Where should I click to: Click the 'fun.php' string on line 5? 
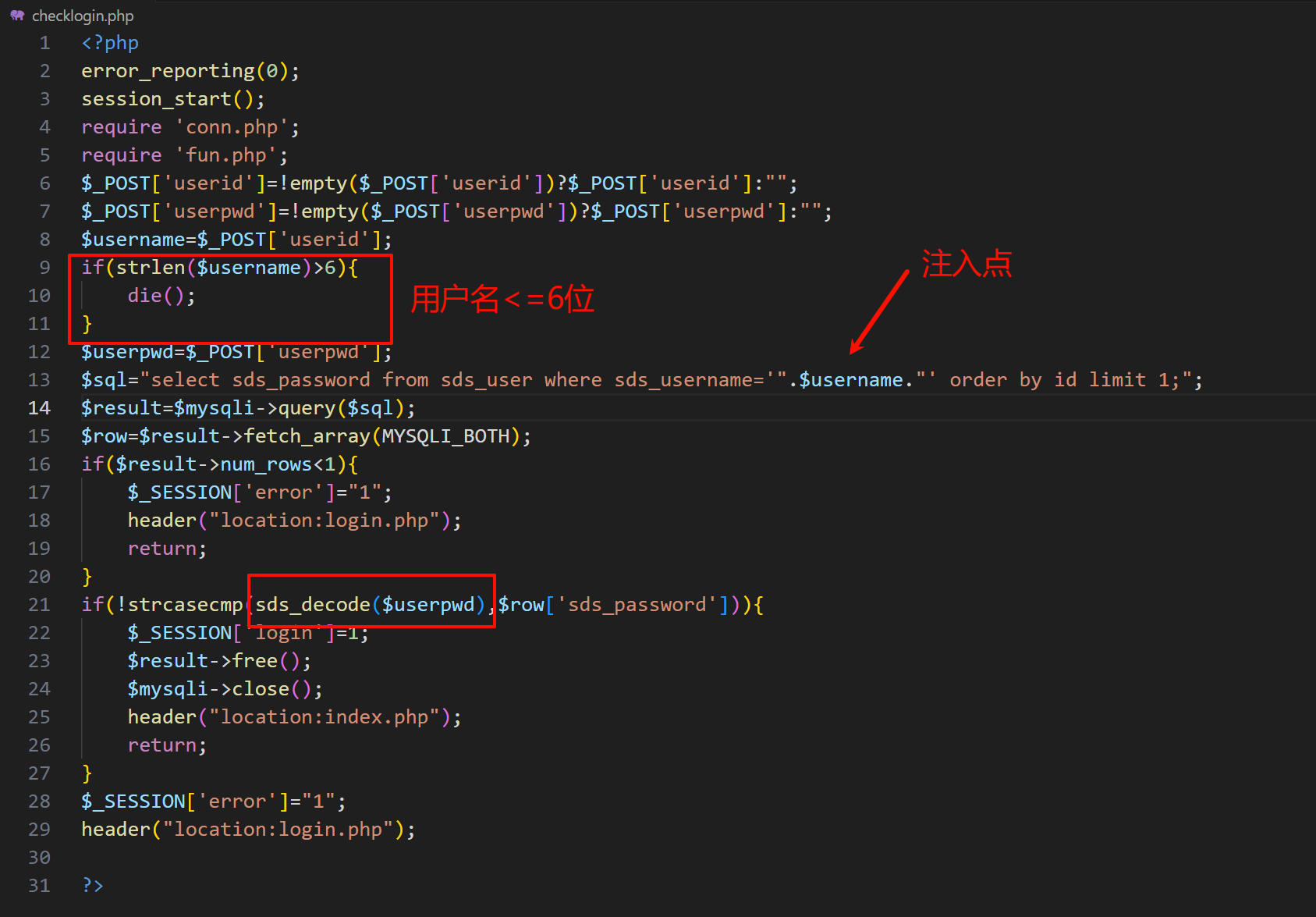(x=225, y=155)
